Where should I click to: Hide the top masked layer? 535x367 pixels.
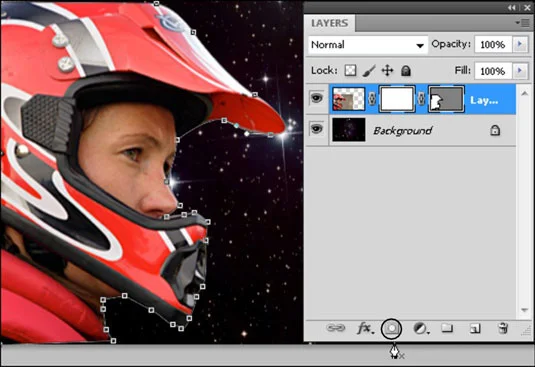[317, 99]
